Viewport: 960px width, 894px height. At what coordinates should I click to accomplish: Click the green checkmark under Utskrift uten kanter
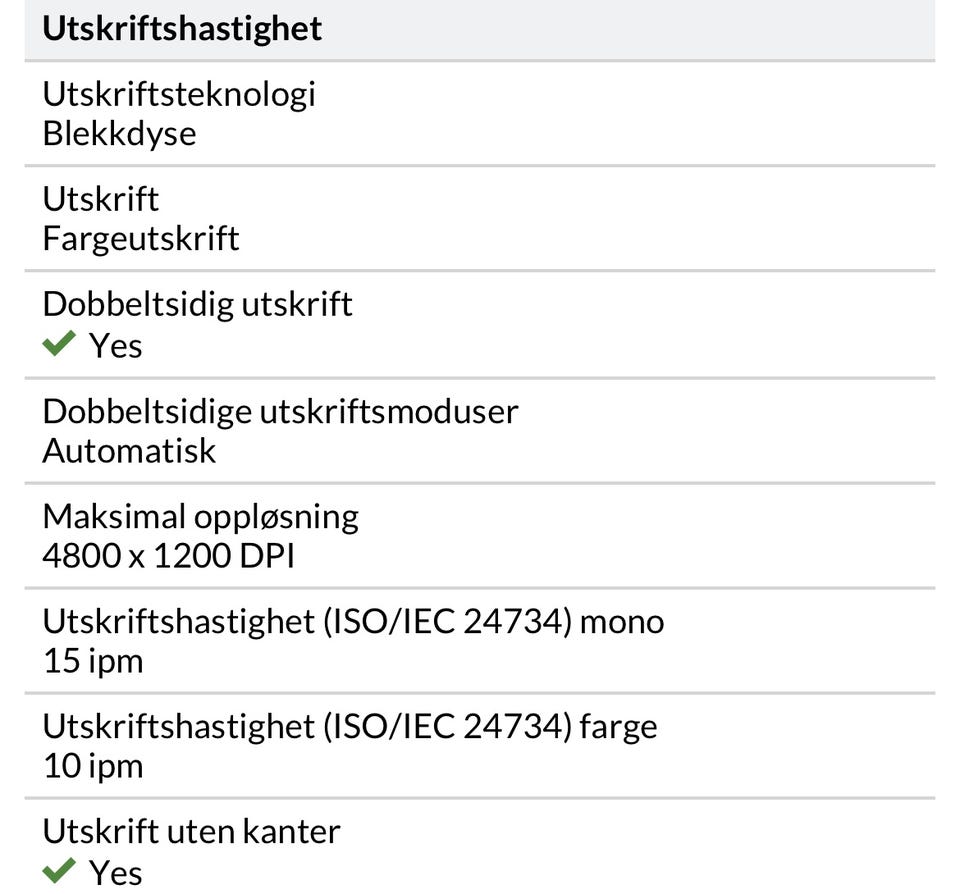[59, 871]
